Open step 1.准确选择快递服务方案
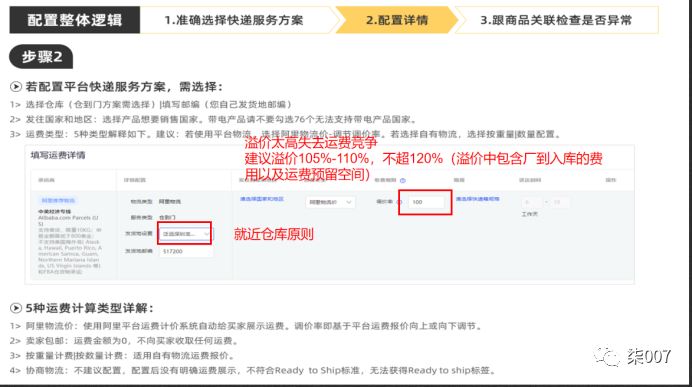 (234, 20)
